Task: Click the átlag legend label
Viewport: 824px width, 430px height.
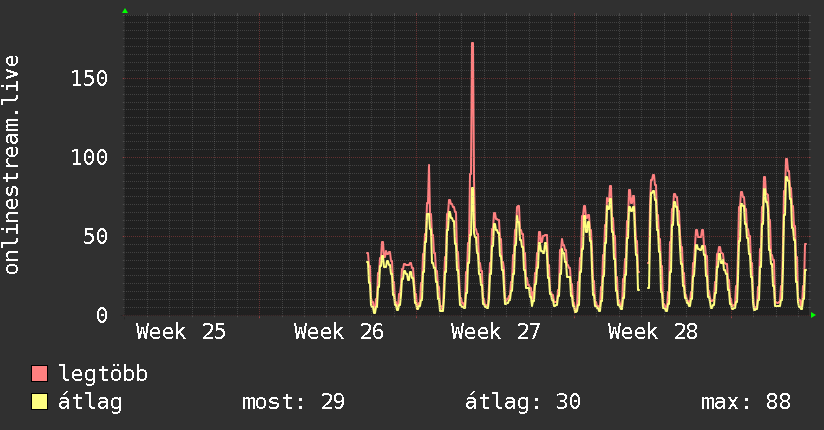Action: point(90,402)
